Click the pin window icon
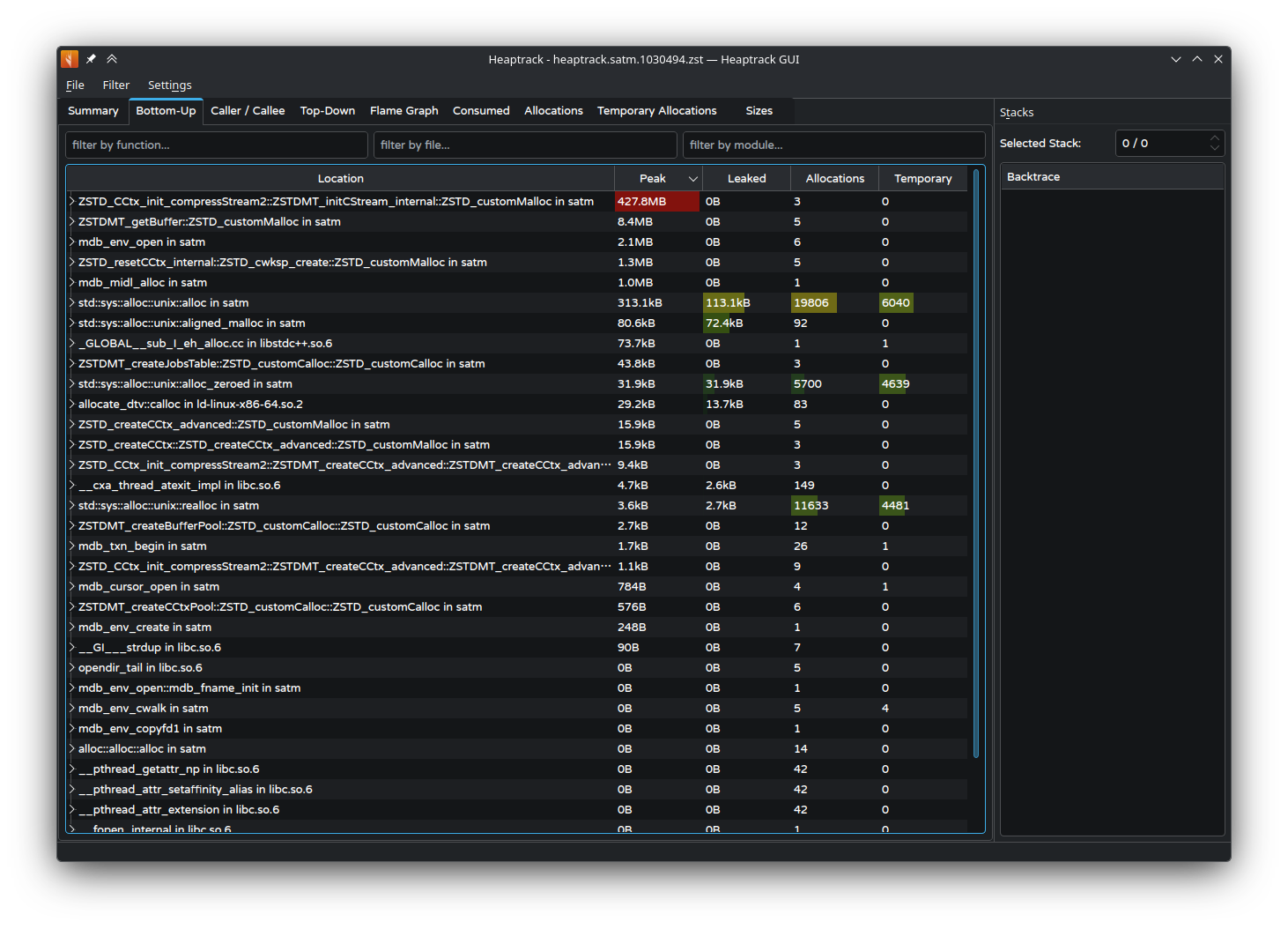 coord(91,59)
